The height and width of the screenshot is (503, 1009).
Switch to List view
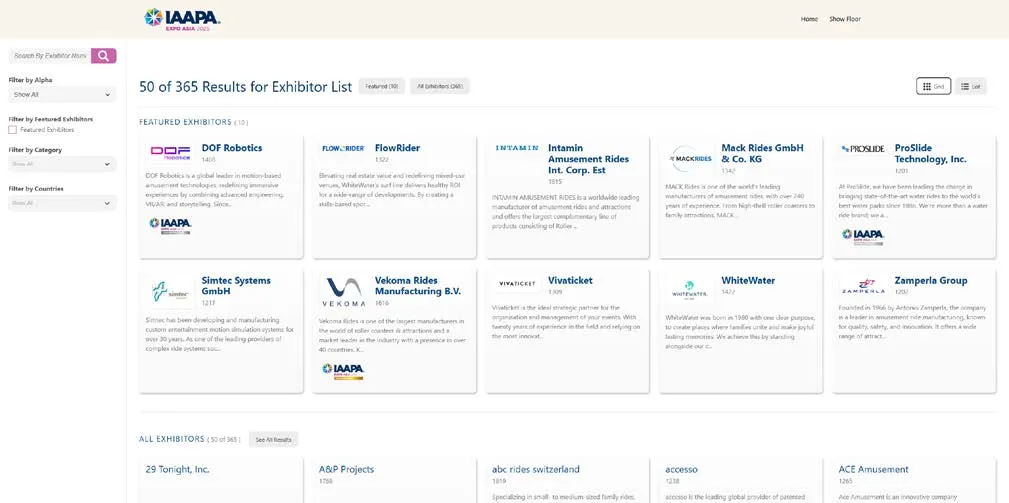click(x=970, y=86)
